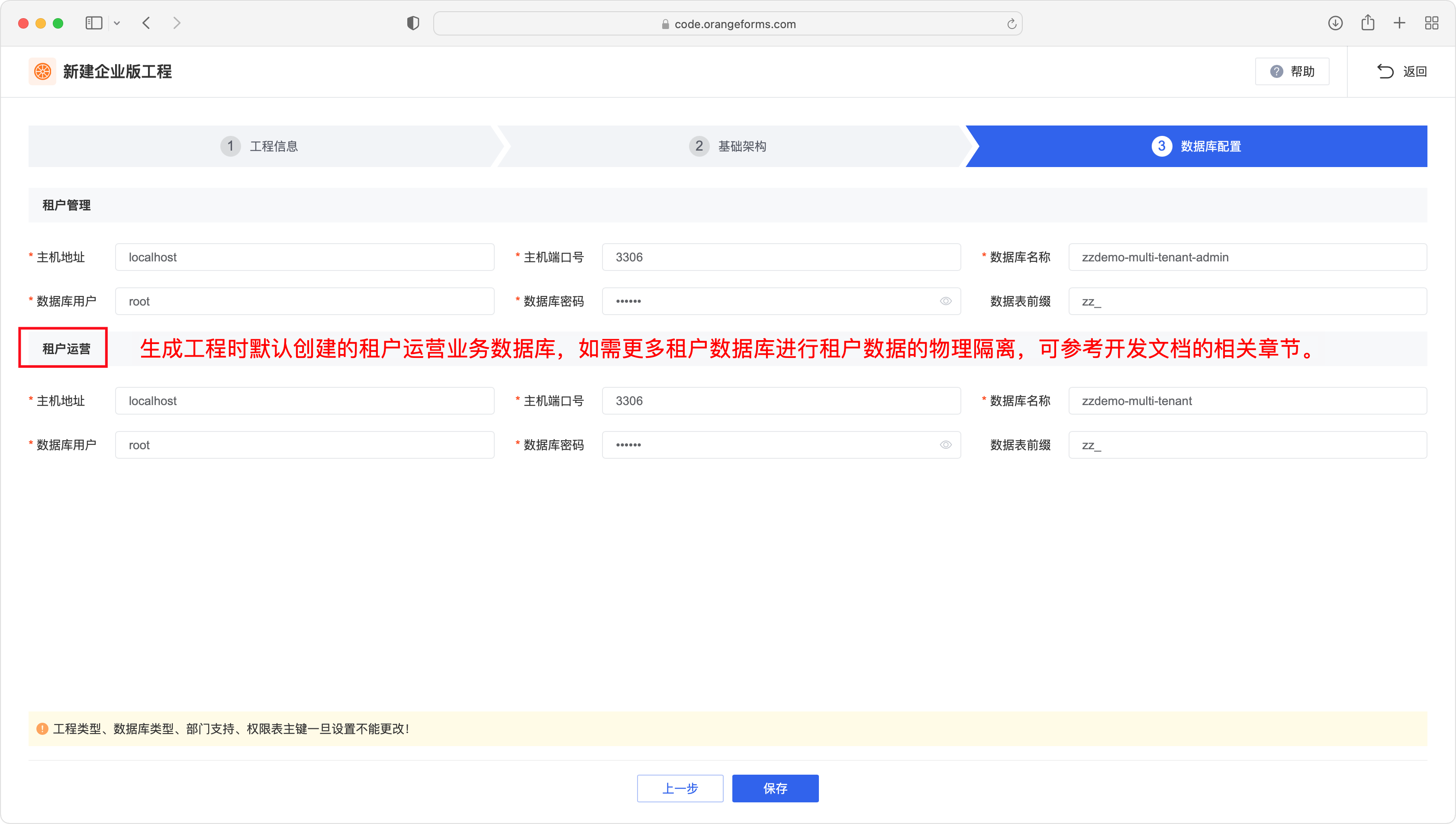Switch to step 2 基础架构
The width and height of the screenshot is (1456, 824).
[x=728, y=146]
